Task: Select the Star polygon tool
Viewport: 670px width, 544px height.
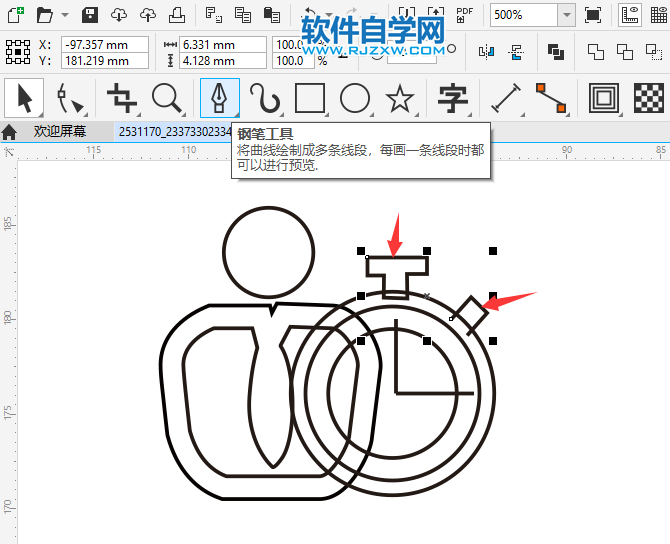Action: (x=400, y=98)
